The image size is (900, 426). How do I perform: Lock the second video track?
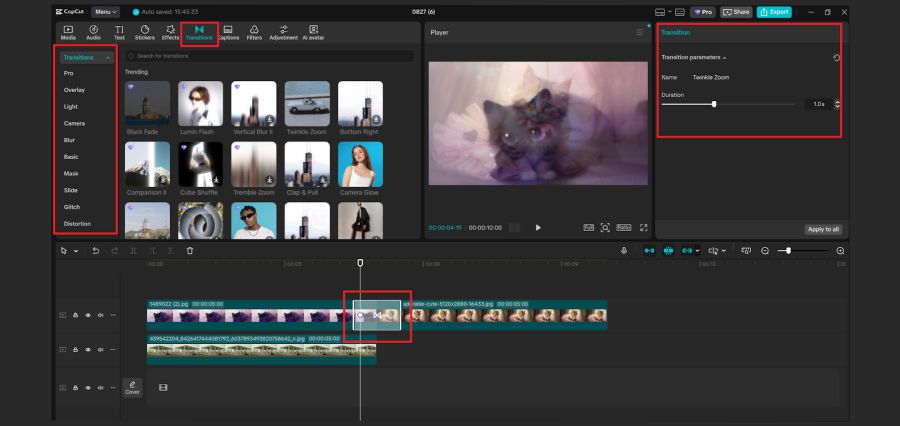(76, 350)
